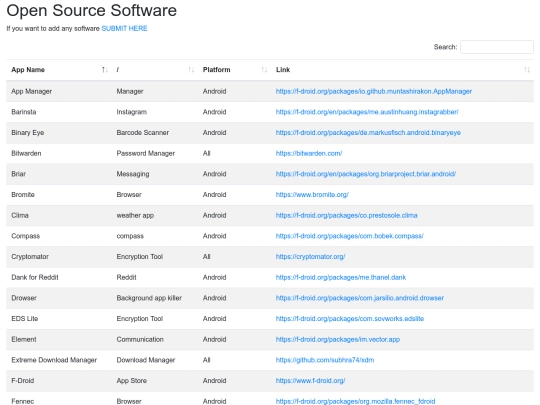Visit the cryptomator.org link
The width and height of the screenshot is (540, 405).
[x=310, y=257]
